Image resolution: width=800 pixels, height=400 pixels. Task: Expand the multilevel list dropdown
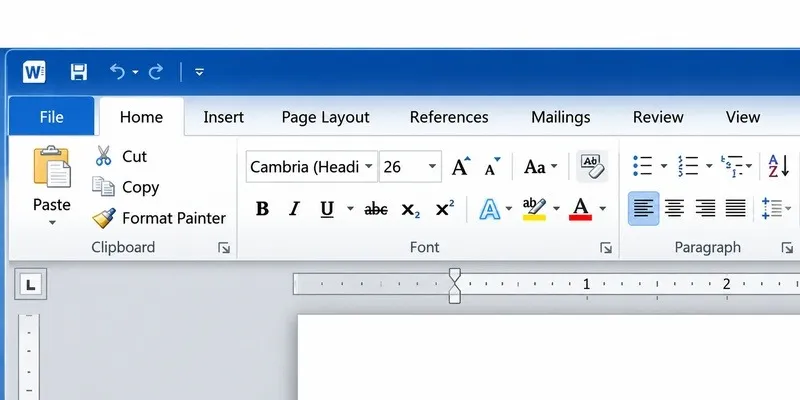point(748,166)
